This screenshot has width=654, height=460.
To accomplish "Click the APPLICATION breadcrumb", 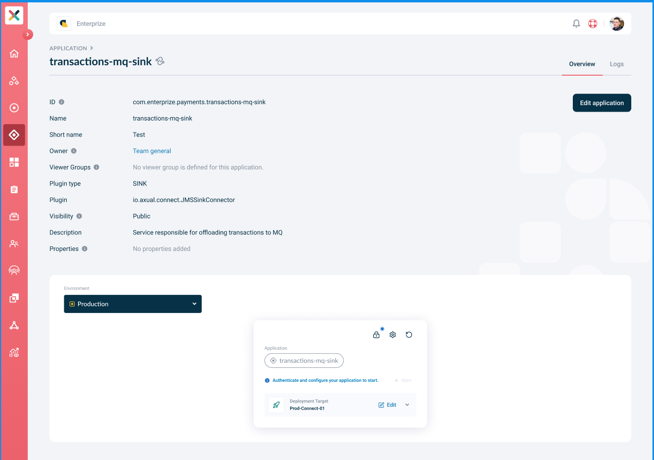I will click(68, 48).
